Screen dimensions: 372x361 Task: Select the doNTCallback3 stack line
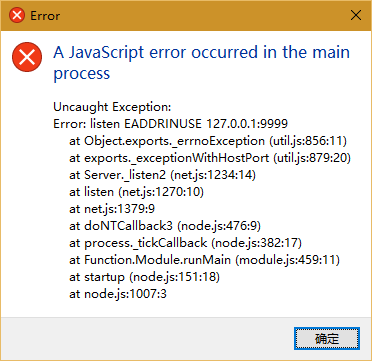coord(165,226)
